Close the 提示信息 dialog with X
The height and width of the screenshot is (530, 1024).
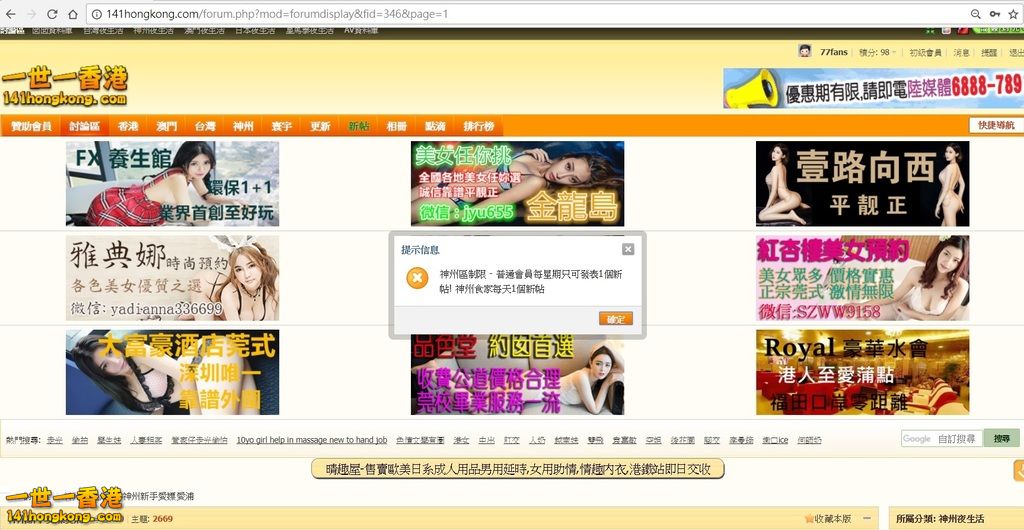[627, 249]
